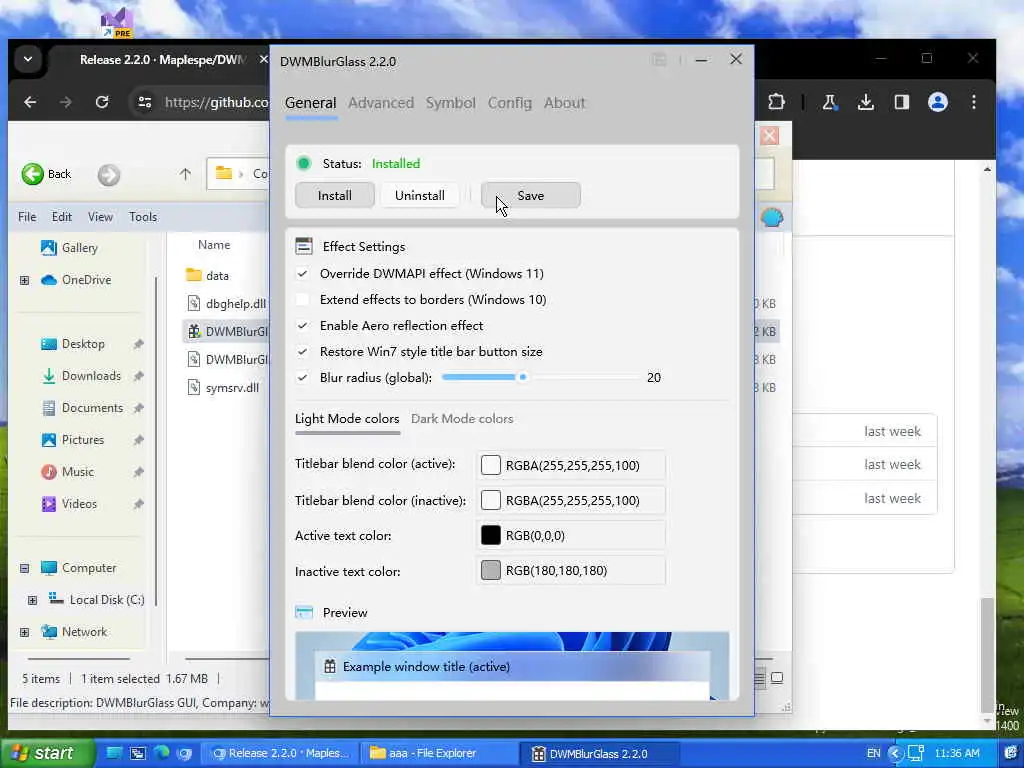Open Videos quick access folder
1024x768 pixels.
69,504
